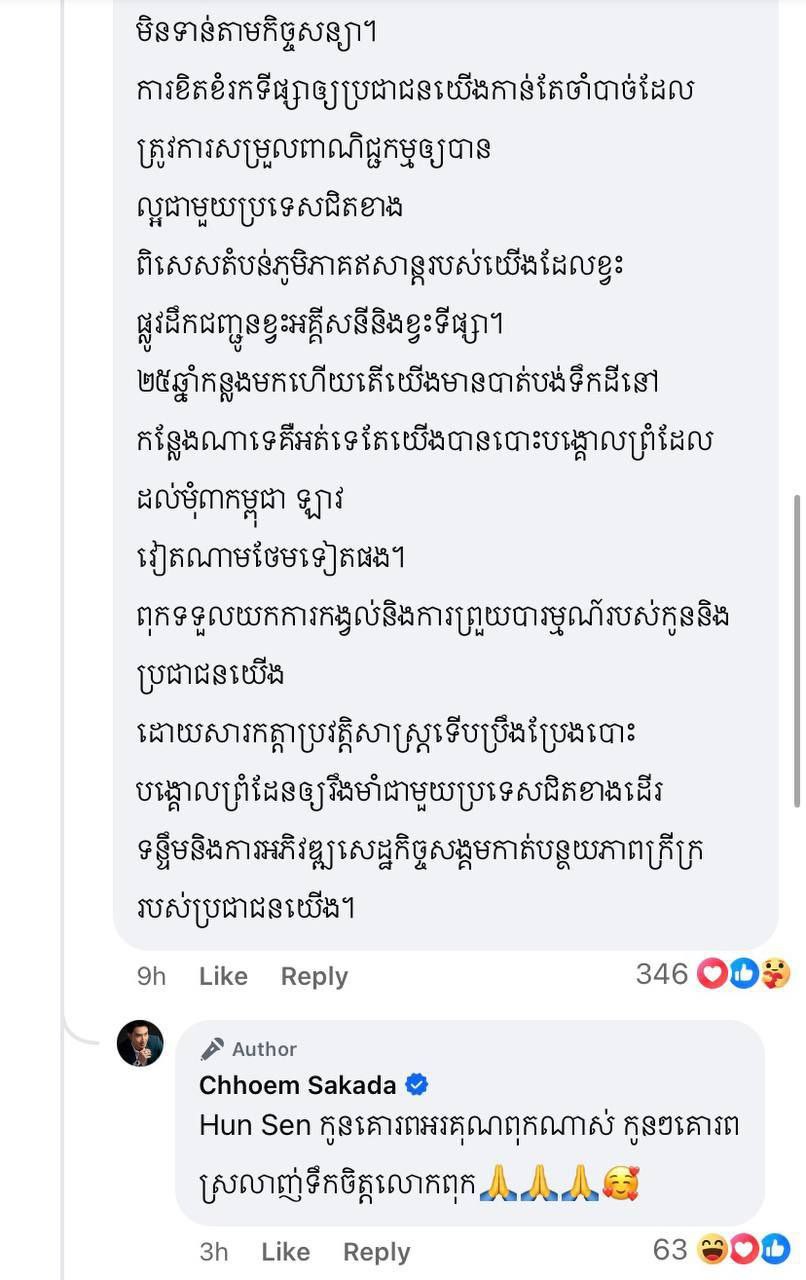Click the care emoji reaction beside 346
The height and width of the screenshot is (1280, 806).
[x=774, y=973]
